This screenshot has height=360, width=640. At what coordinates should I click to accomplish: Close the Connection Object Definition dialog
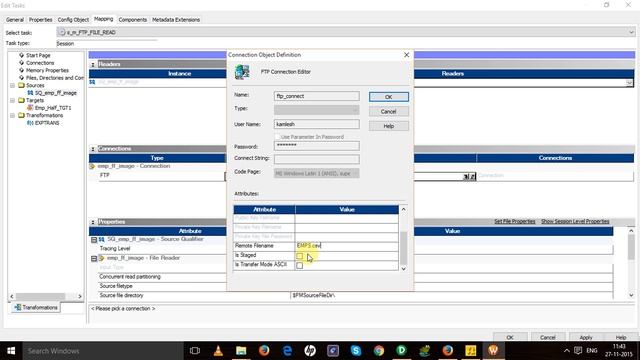pyautogui.click(x=407, y=55)
